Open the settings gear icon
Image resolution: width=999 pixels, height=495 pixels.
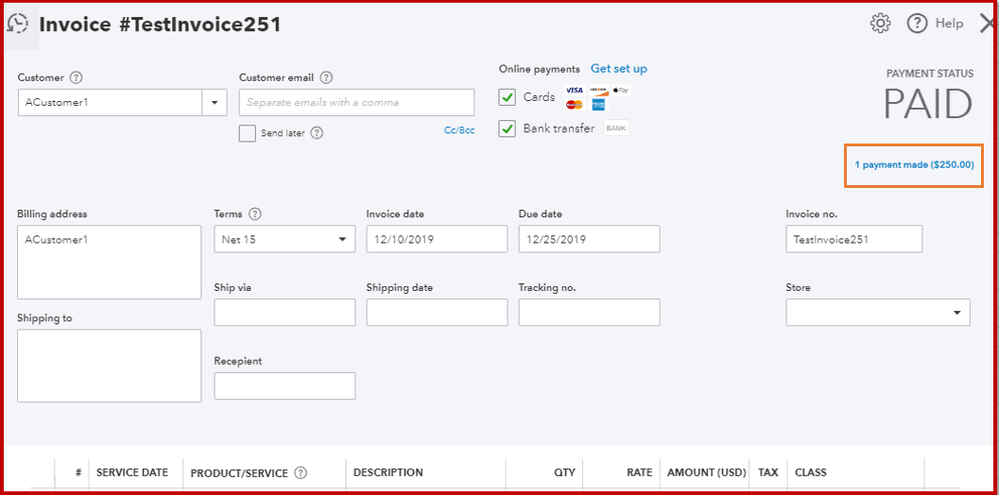880,24
